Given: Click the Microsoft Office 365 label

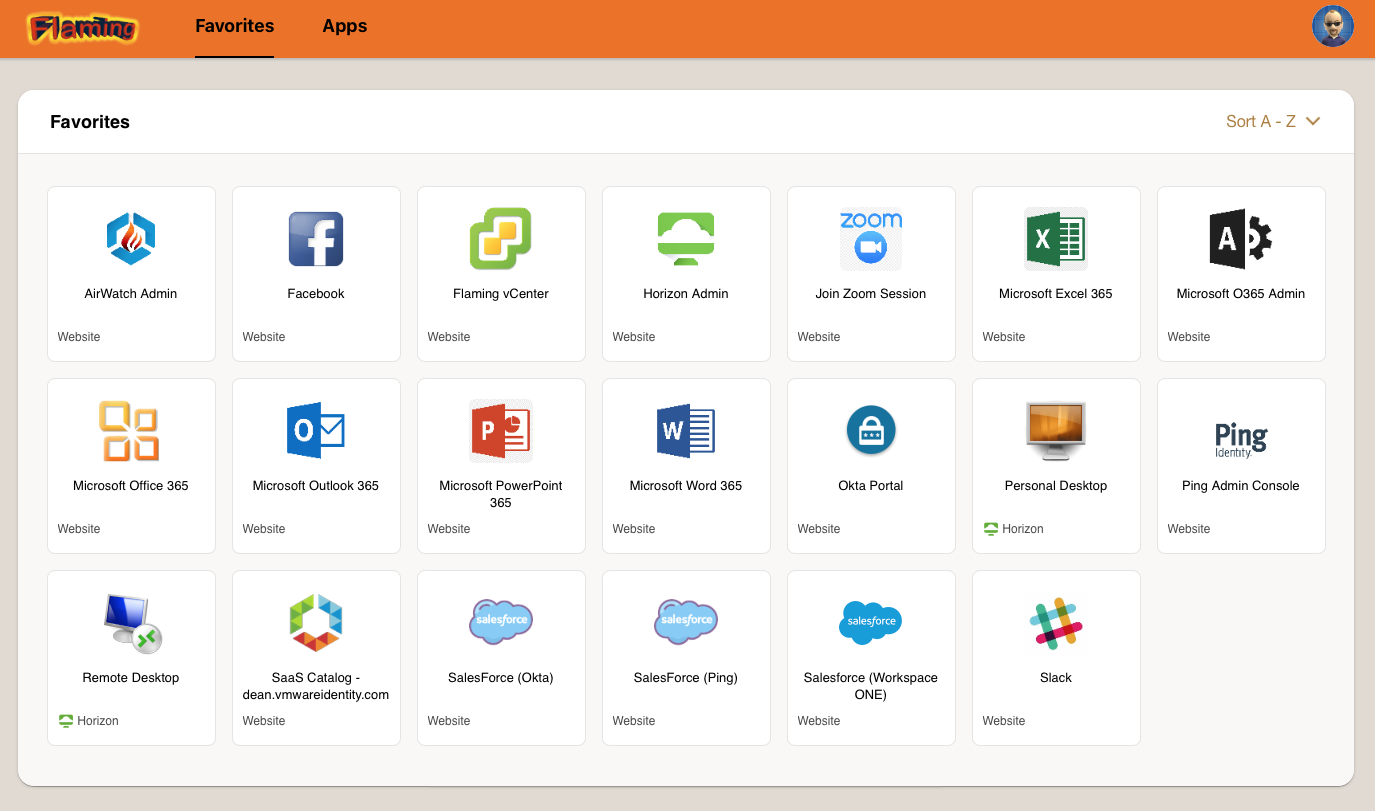Looking at the screenshot, I should 131,486.
